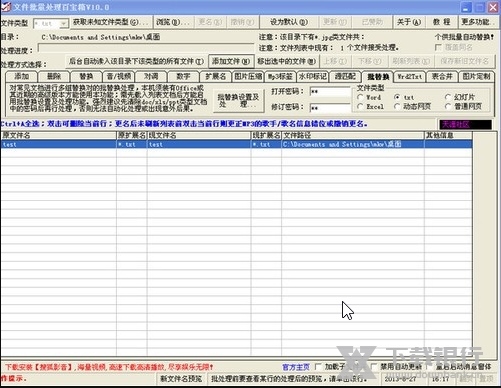
Task: Click the 其他信息 column header
Action: 448,135
